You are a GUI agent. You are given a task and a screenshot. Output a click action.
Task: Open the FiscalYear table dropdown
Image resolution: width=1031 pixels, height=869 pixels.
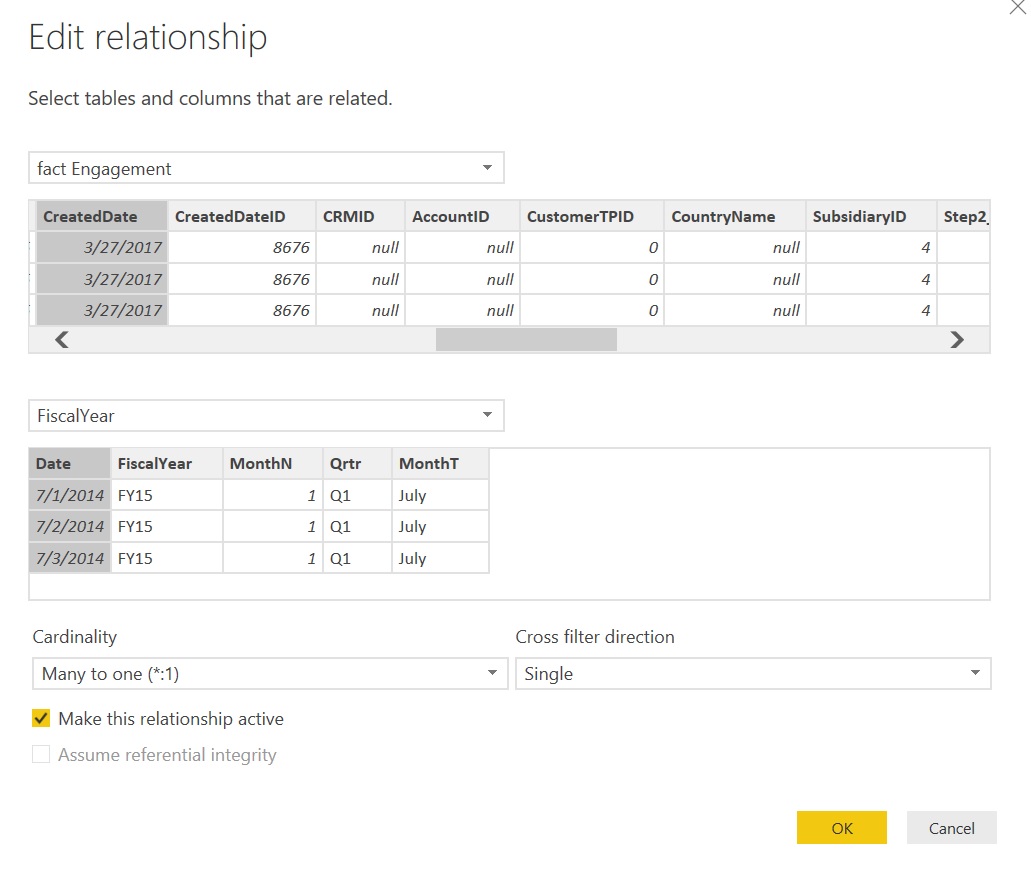[266, 415]
